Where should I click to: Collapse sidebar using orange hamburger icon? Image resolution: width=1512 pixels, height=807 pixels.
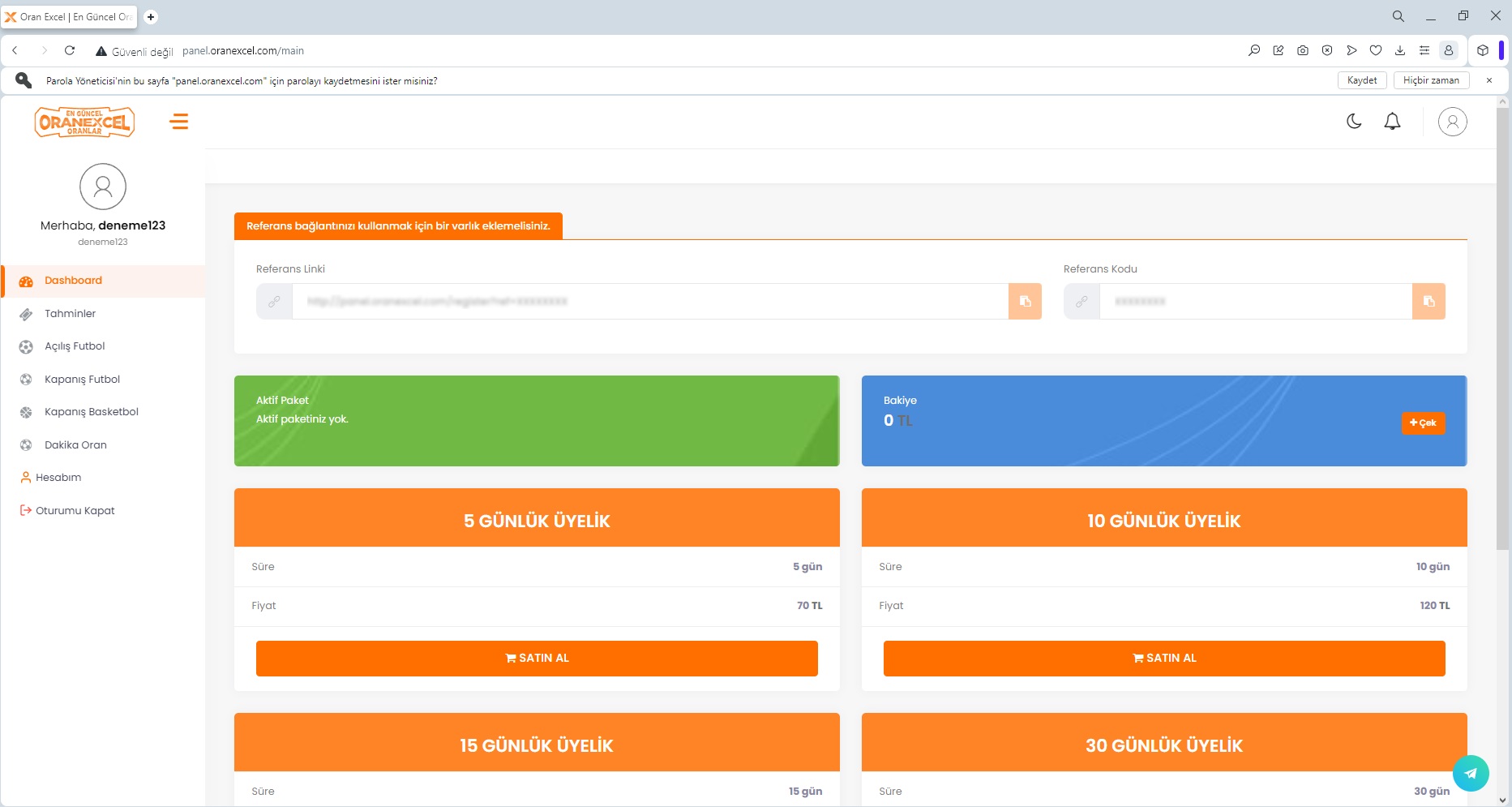tap(179, 122)
